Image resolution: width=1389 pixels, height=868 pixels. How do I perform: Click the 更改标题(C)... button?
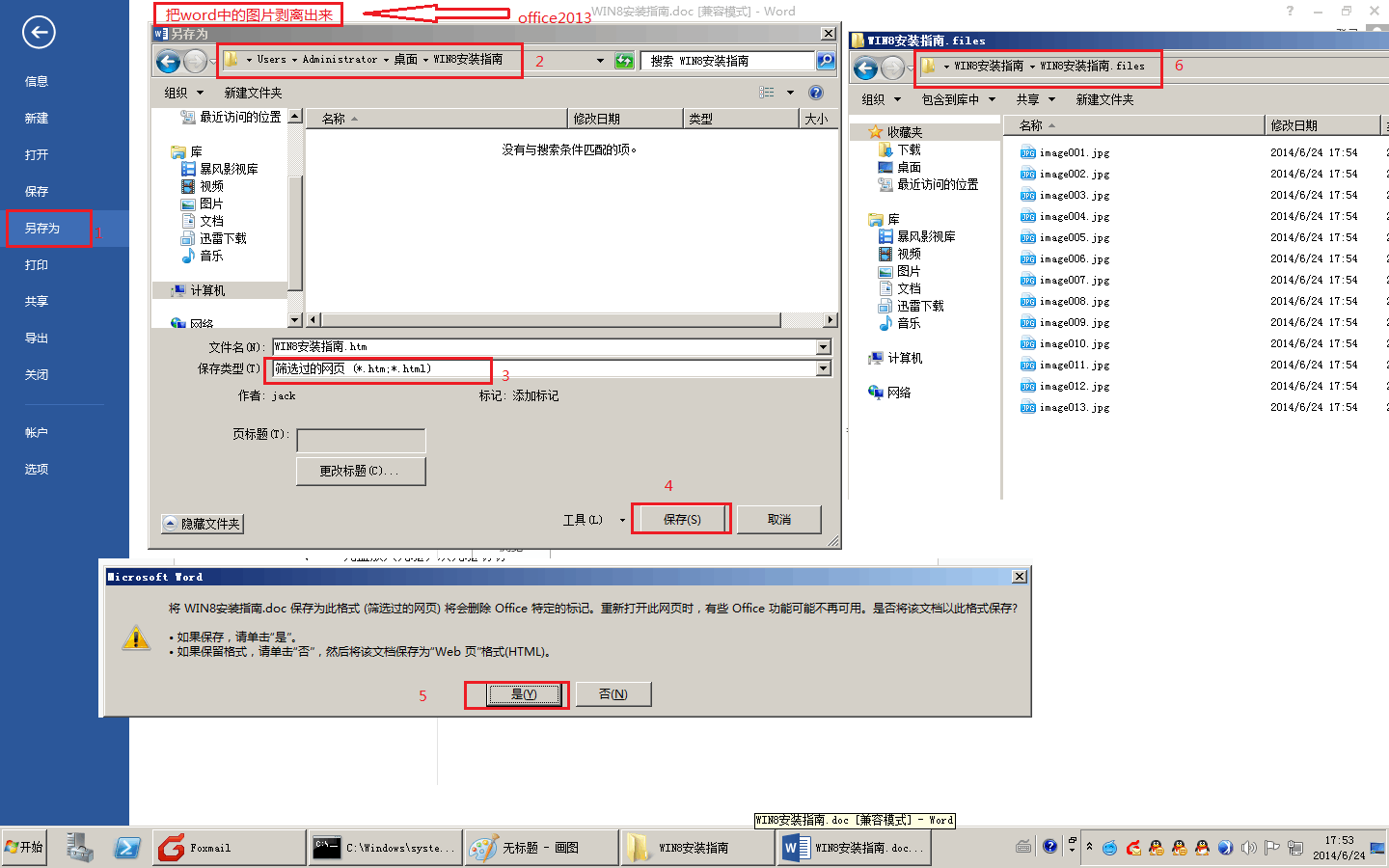pos(360,471)
